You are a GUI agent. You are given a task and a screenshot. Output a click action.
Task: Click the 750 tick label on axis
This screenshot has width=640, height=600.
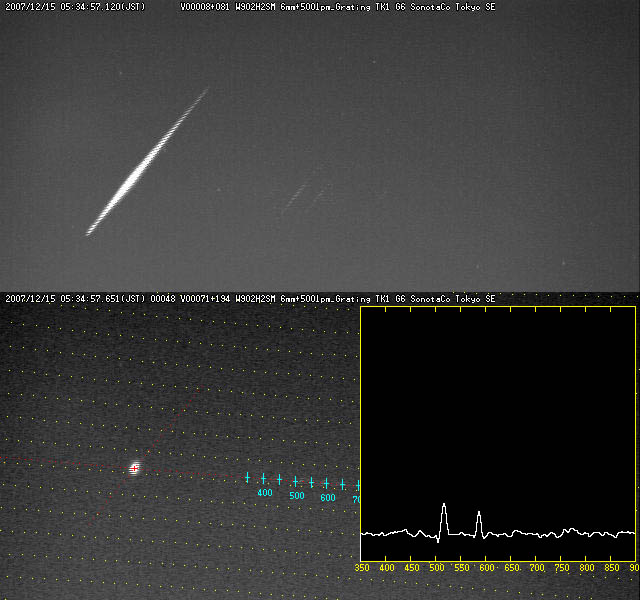point(562,568)
